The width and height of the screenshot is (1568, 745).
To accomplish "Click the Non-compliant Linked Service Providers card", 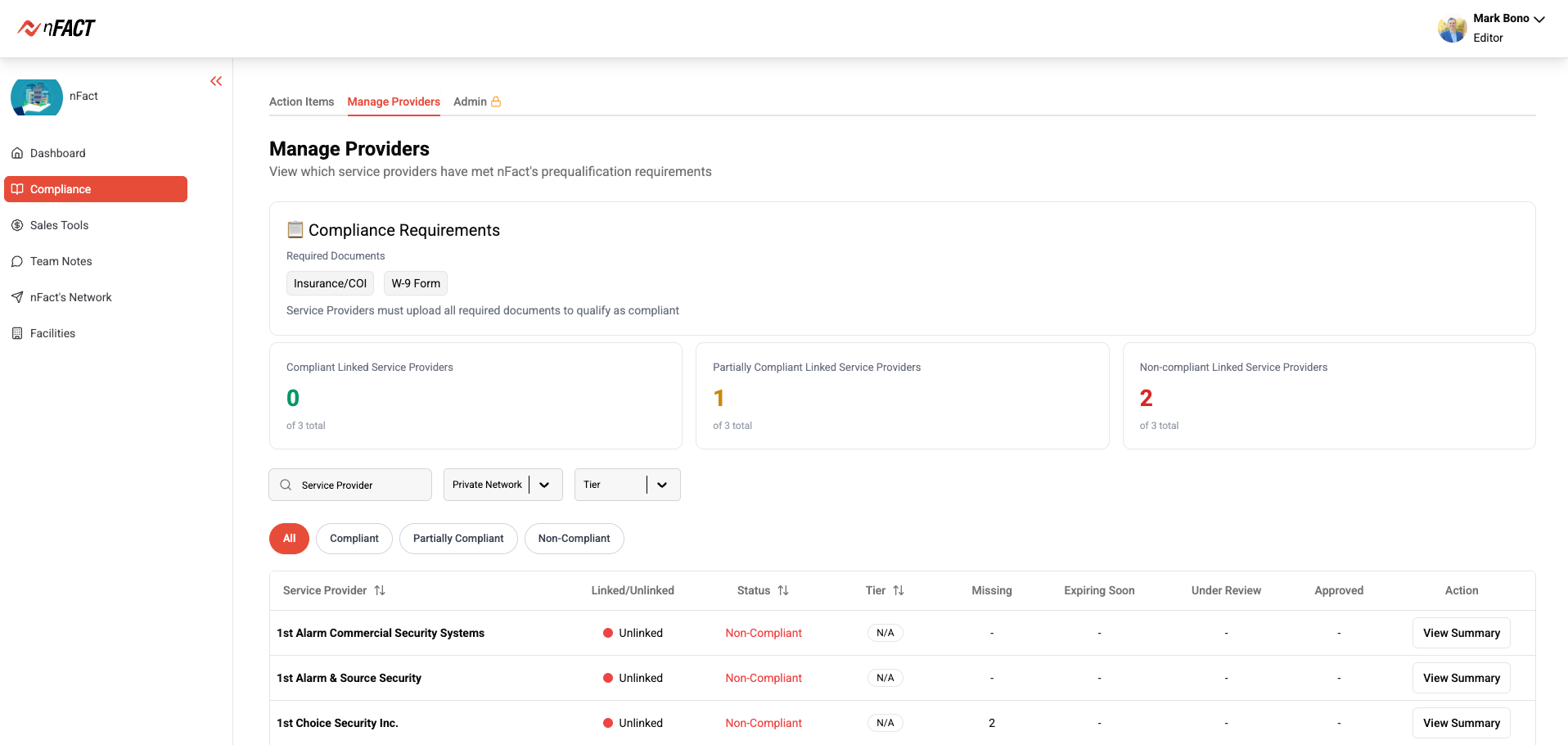I will (1329, 395).
